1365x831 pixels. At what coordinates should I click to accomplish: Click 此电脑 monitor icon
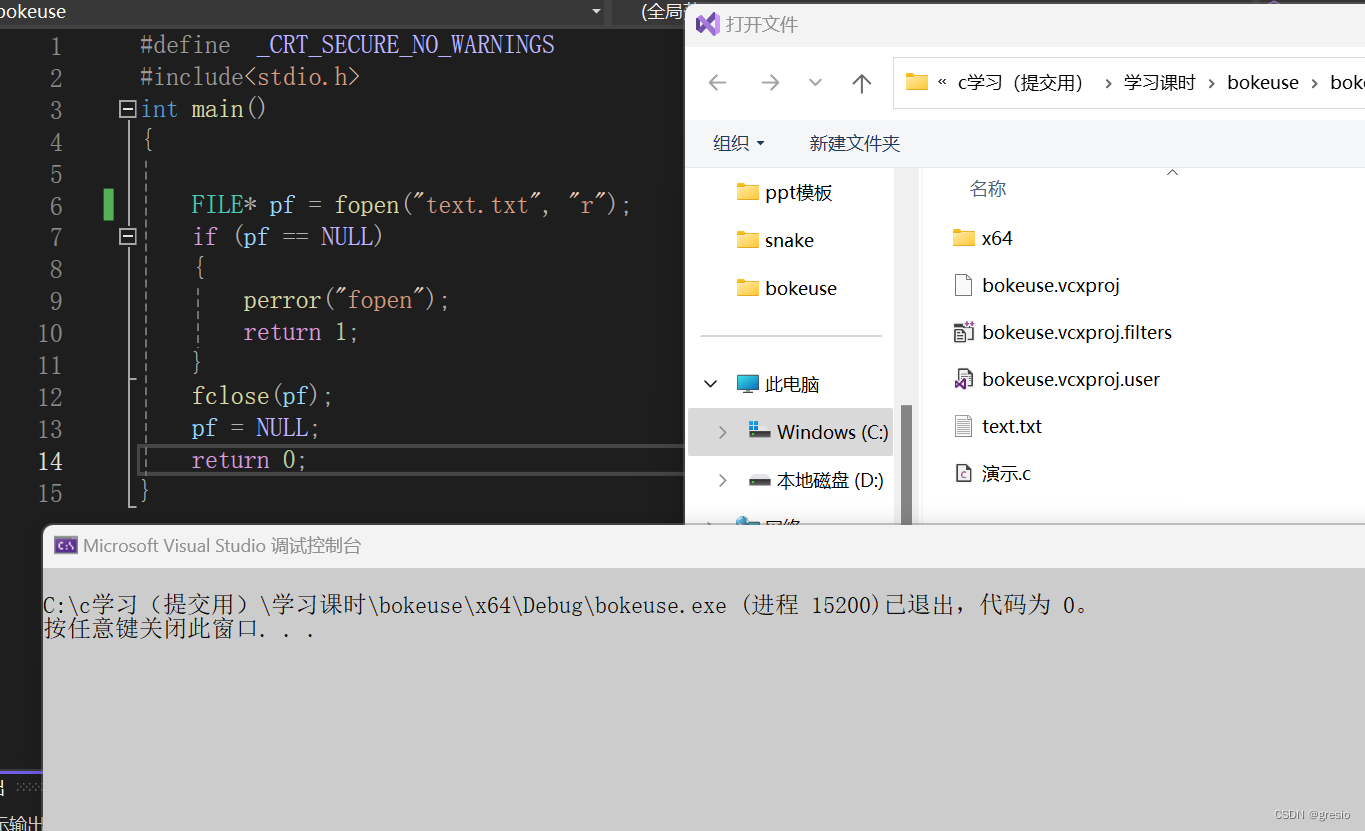point(747,384)
